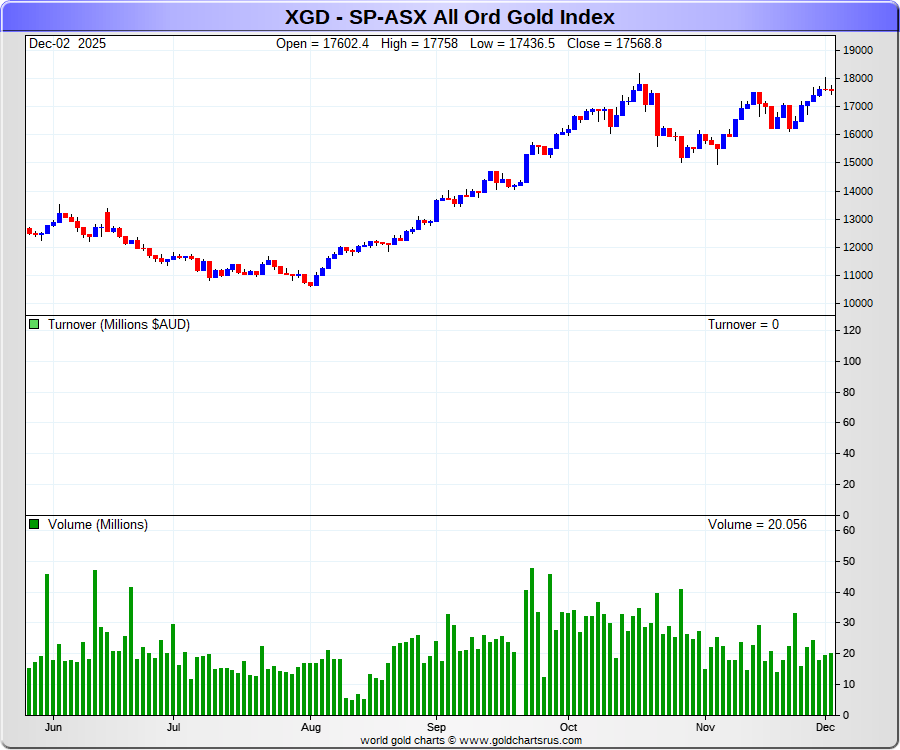900x750 pixels.
Task: Click the 12000 price axis label
Action: [858, 247]
